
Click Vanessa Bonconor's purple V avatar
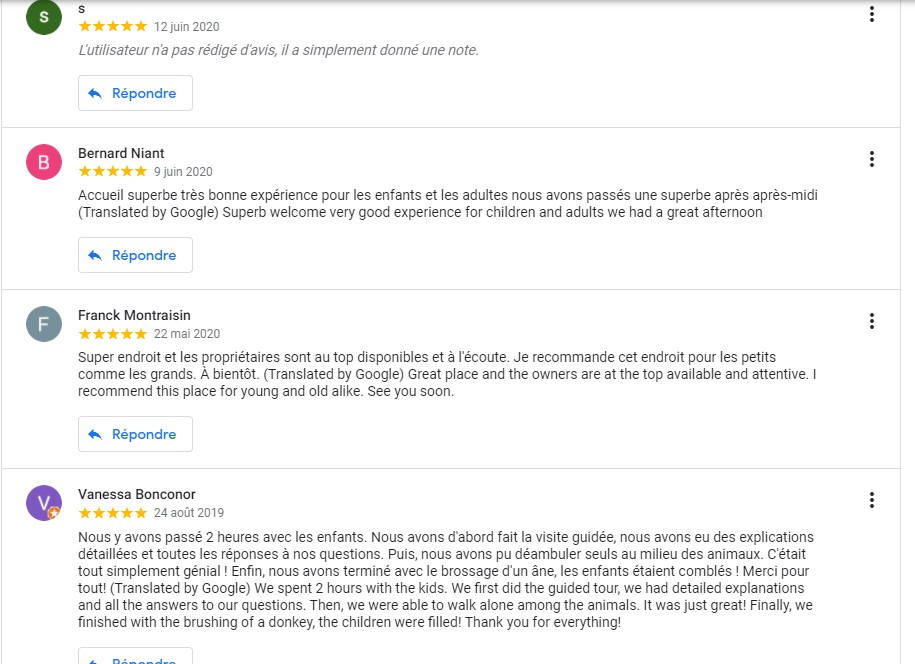pos(44,502)
